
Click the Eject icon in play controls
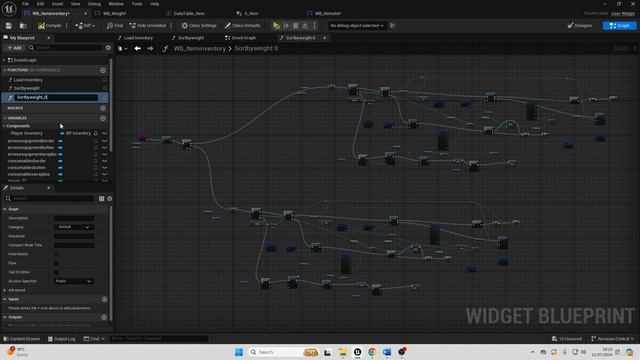point(305,26)
